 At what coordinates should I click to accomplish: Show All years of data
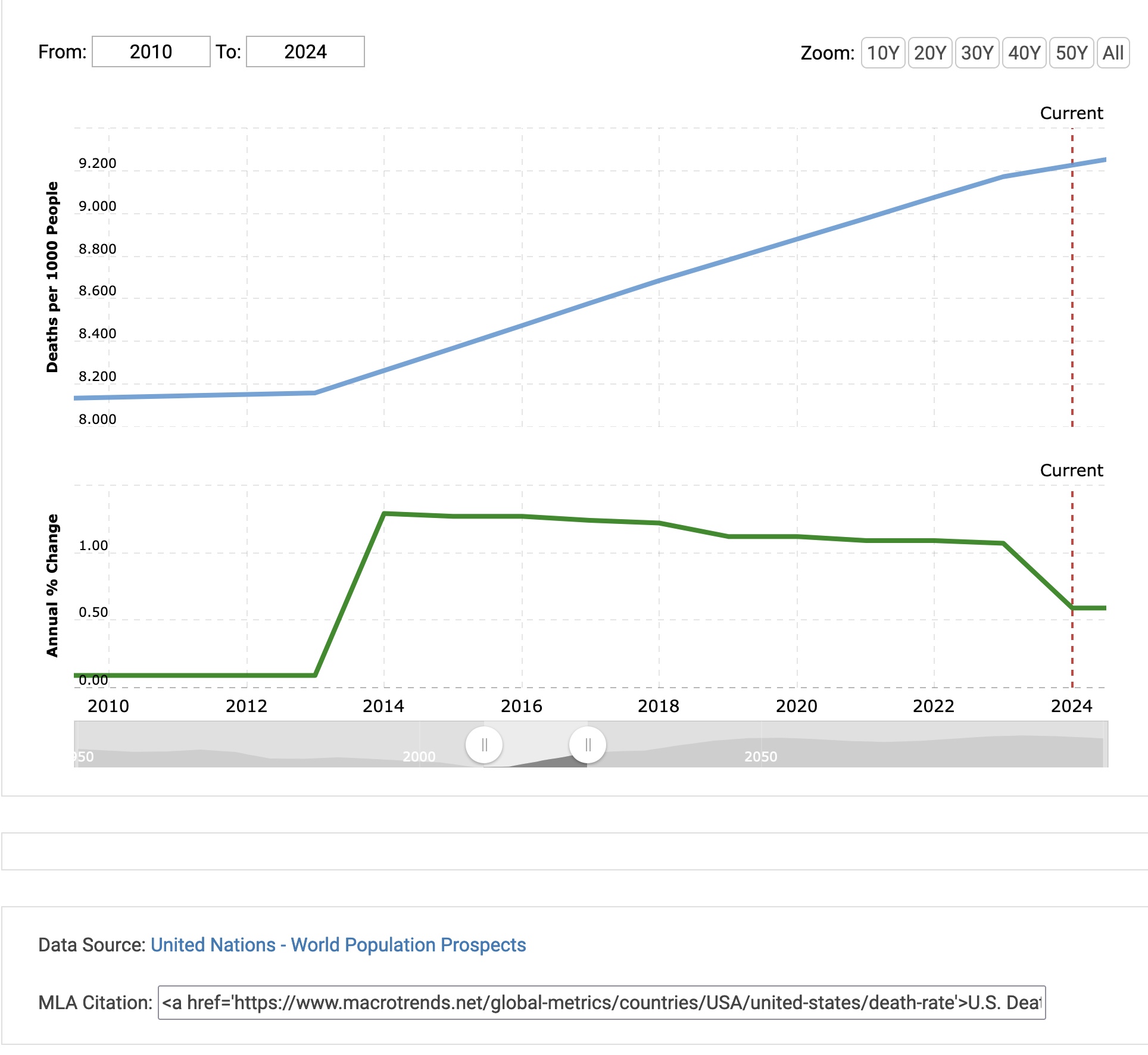(1112, 53)
